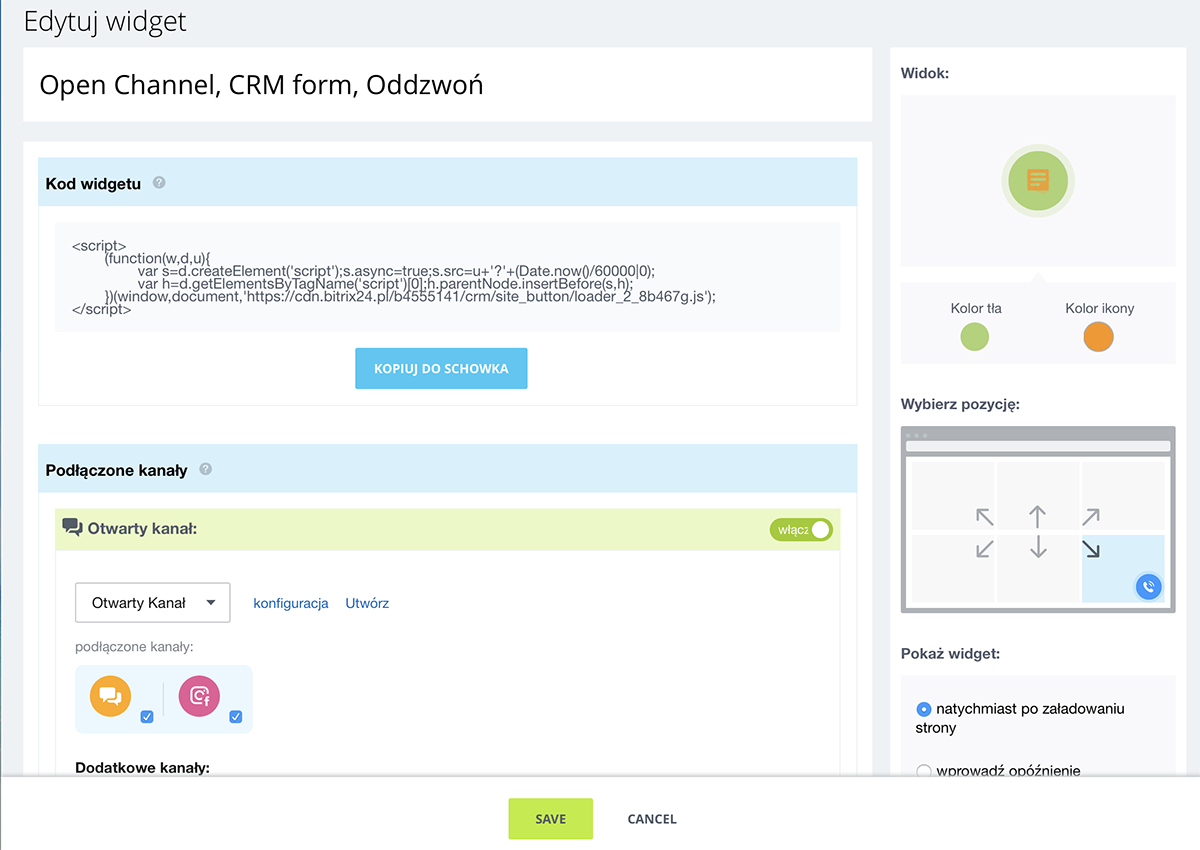
Task: Select wprowadź opóźnienie radio option
Action: pos(924,771)
